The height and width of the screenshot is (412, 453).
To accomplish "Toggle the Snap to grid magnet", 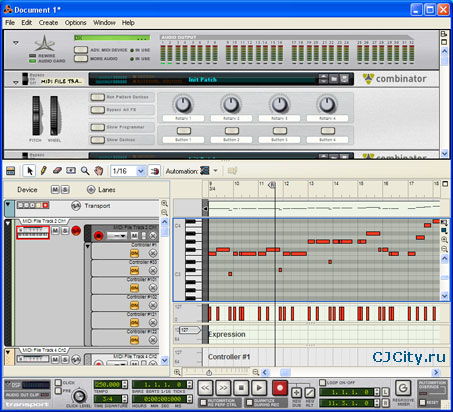I will point(154,171).
